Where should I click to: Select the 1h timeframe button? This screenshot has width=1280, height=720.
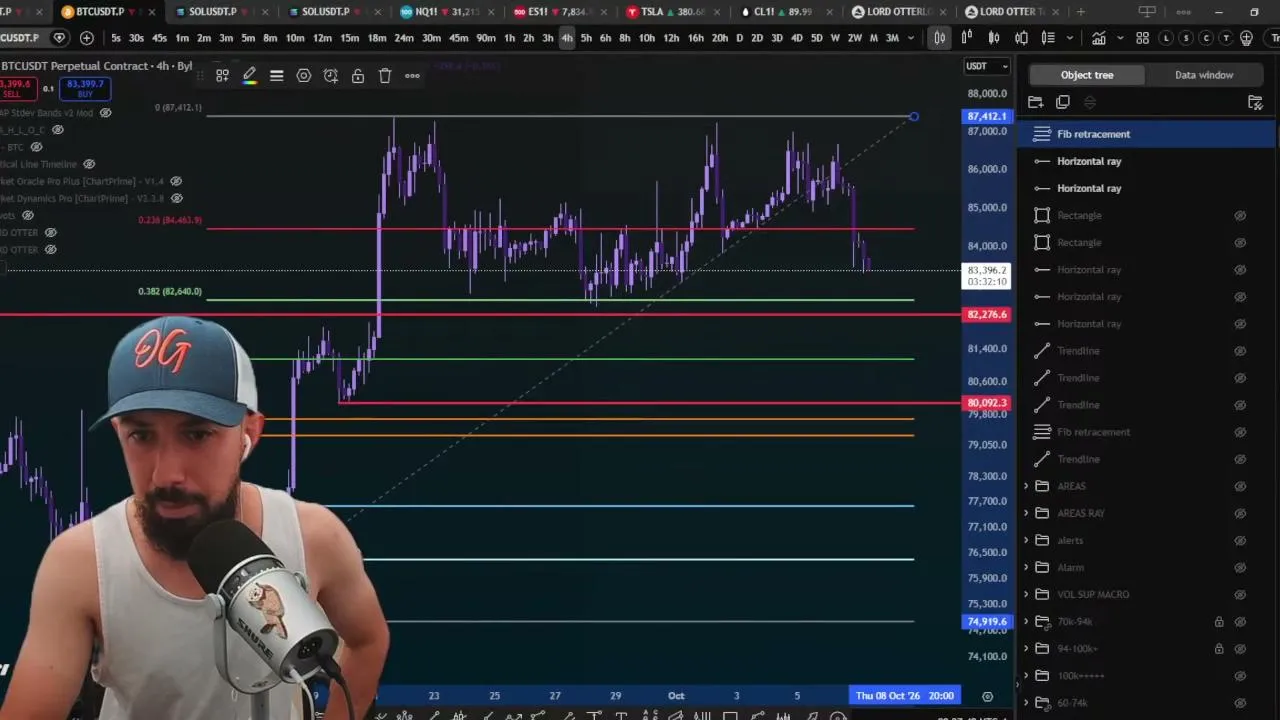tap(509, 38)
